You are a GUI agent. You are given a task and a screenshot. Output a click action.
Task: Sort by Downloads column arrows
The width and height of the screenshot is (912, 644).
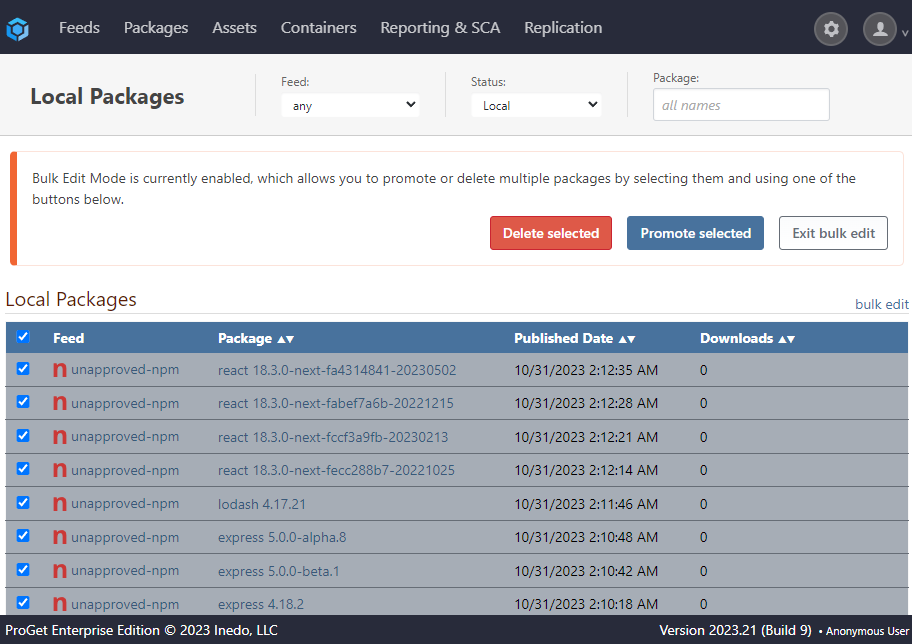(786, 339)
